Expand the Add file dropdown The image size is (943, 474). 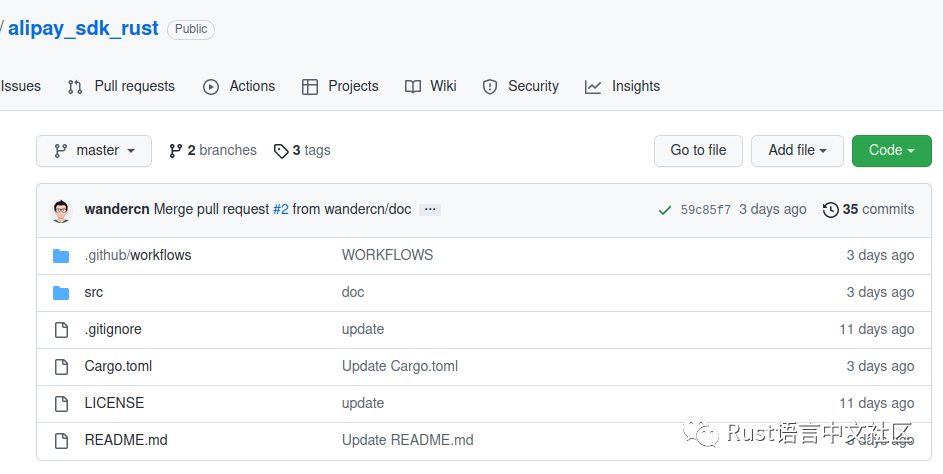pos(797,150)
